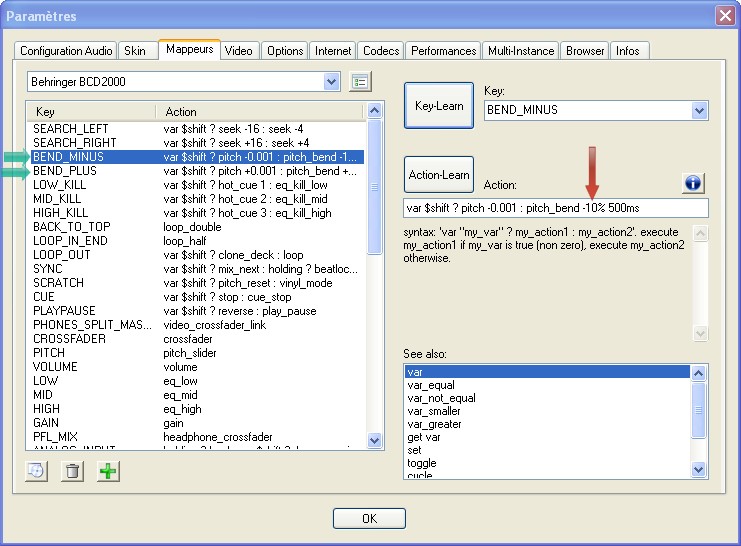This screenshot has height=546, width=741.
Task: Switch to the Configuration Audio tab
Action: tap(66, 51)
